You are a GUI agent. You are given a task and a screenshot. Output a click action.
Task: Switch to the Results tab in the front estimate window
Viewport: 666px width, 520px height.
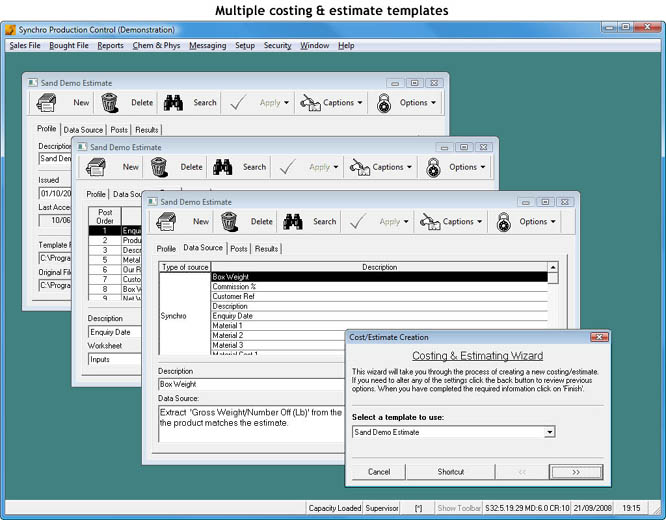click(x=266, y=249)
